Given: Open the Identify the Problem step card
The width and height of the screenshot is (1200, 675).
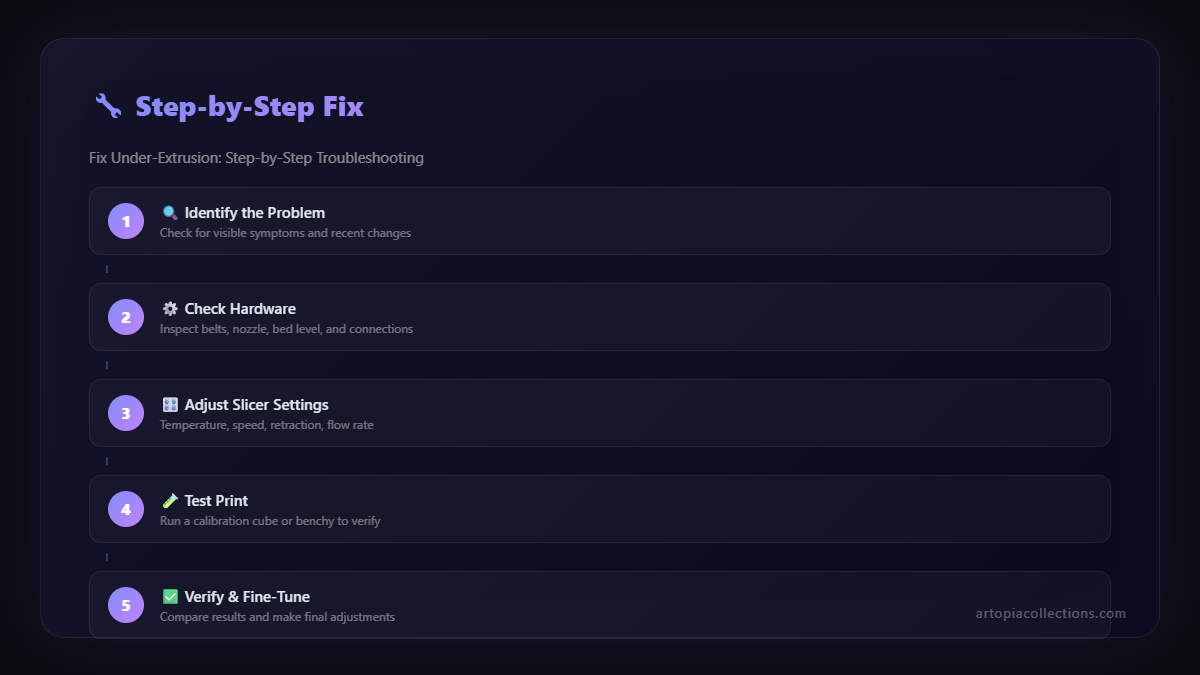Looking at the screenshot, I should (x=600, y=220).
